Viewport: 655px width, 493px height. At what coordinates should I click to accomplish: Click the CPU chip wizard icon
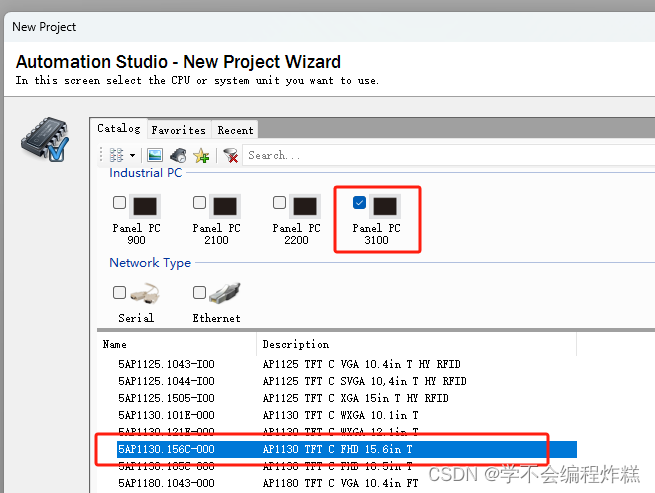(45, 140)
